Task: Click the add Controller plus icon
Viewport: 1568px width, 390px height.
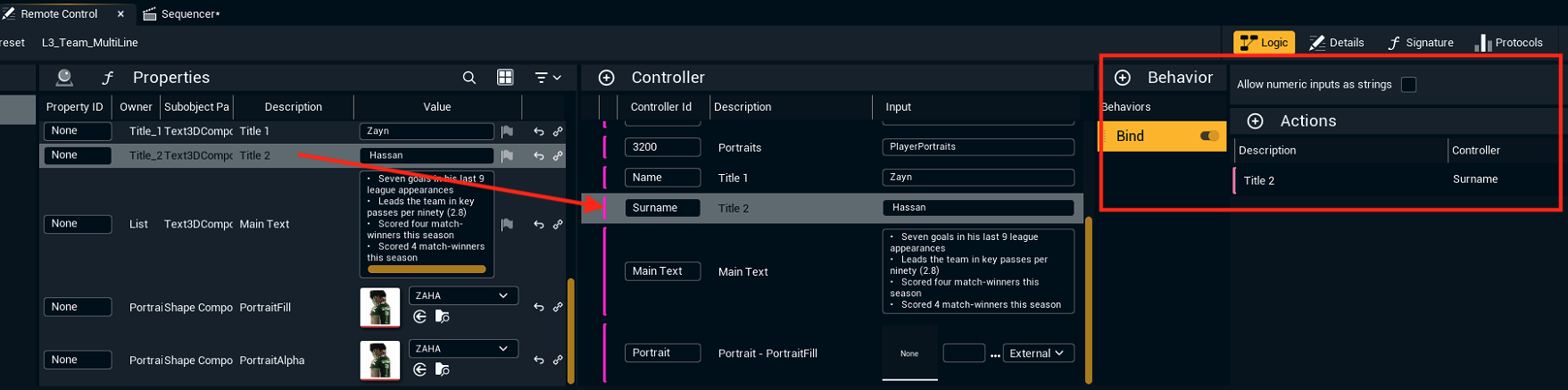Action: click(x=606, y=78)
